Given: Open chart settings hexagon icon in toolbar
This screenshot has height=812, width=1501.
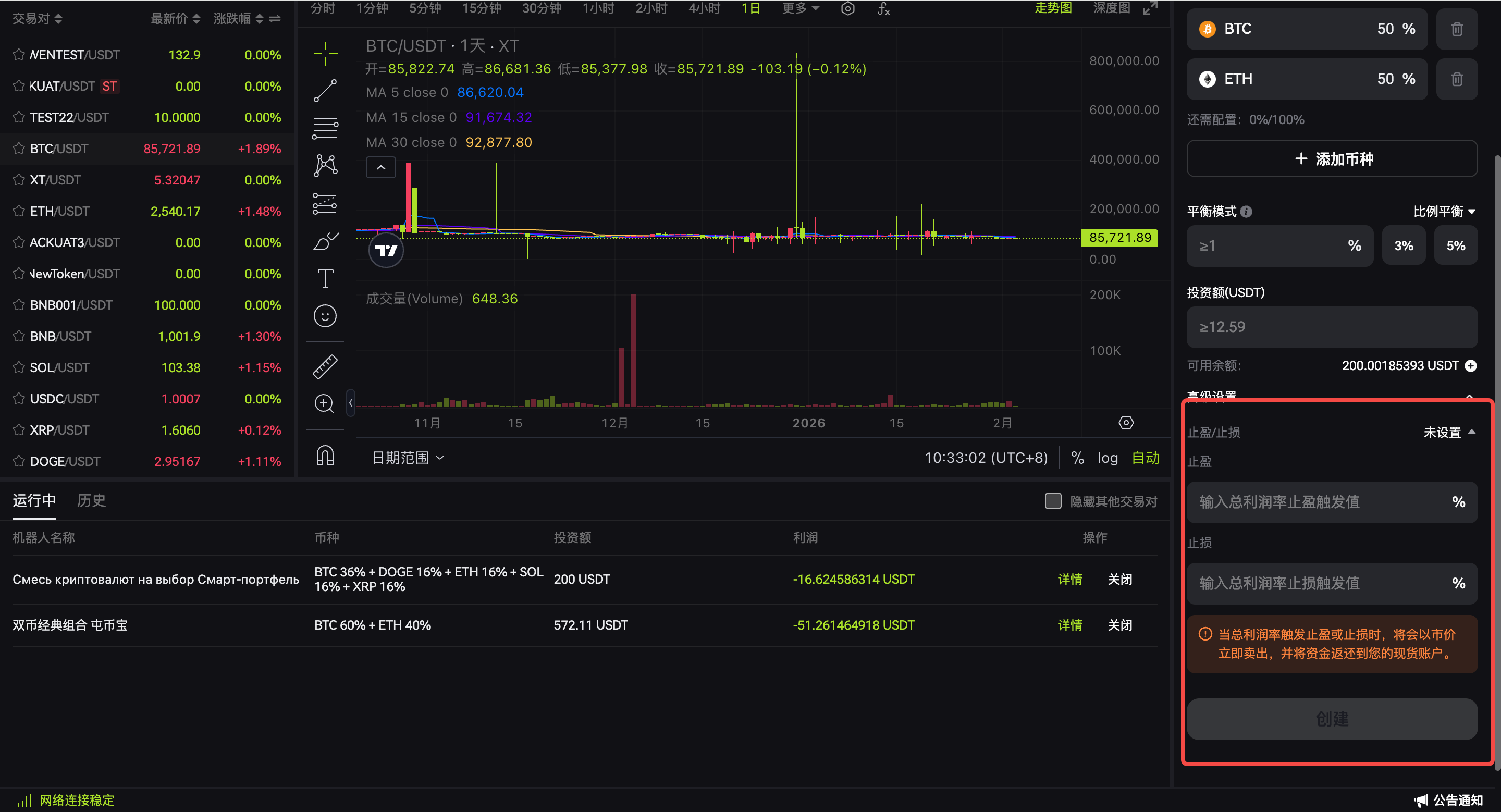Looking at the screenshot, I should [848, 9].
